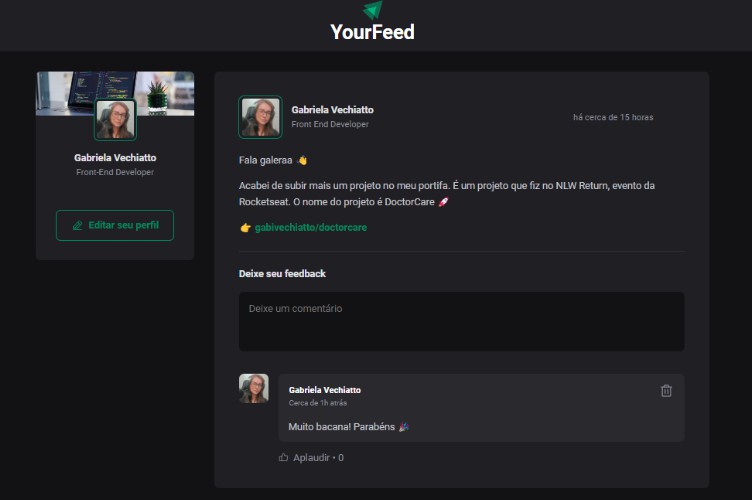752x500 pixels.
Task: Click the post paragraph about DoctorCare
Action: click(447, 194)
